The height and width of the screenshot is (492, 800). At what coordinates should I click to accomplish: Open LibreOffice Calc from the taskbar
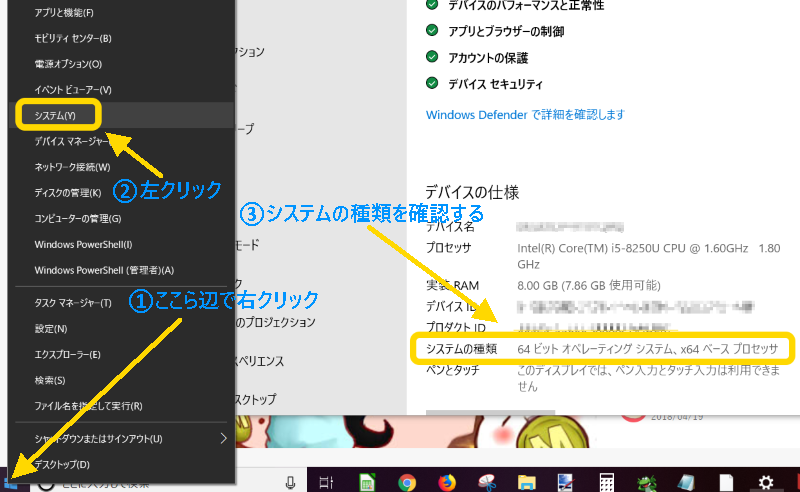pos(367,482)
